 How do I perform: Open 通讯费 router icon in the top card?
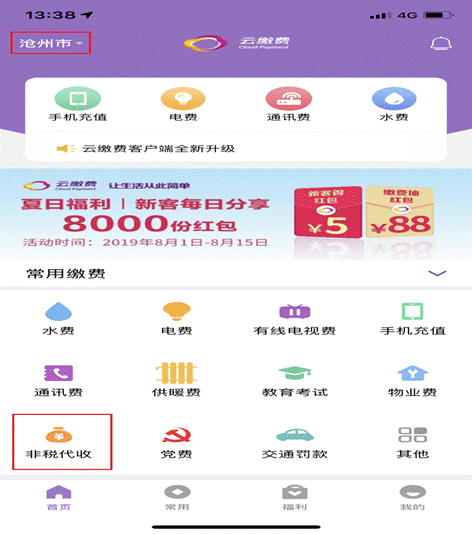288,104
